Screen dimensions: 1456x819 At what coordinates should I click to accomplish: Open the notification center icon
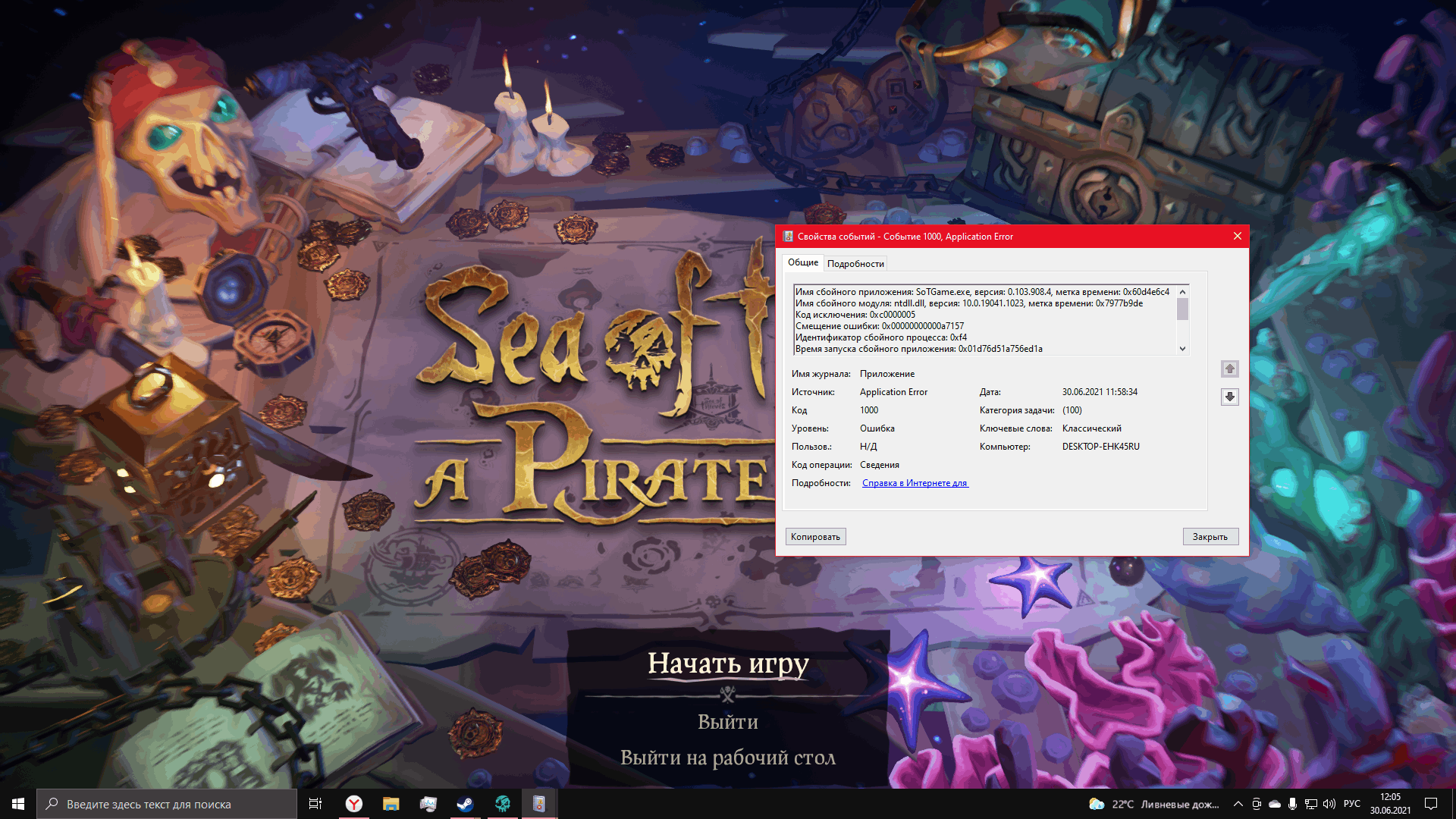point(1431,804)
